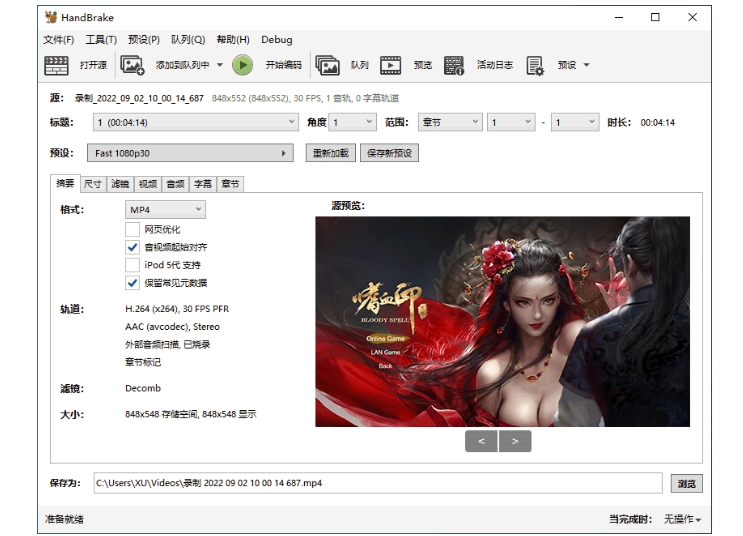Open the 帮助(H) menu
Viewport: 743px width, 536px height.
tap(233, 40)
